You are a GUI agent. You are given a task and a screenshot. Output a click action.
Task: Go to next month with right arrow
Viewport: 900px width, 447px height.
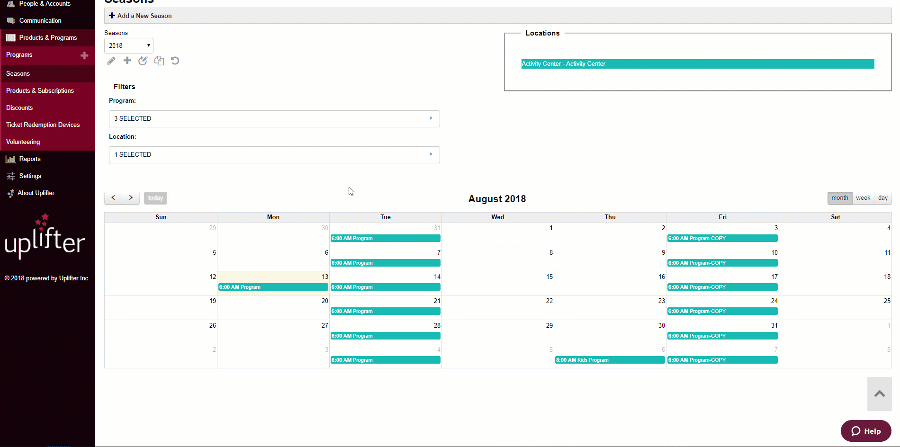130,198
